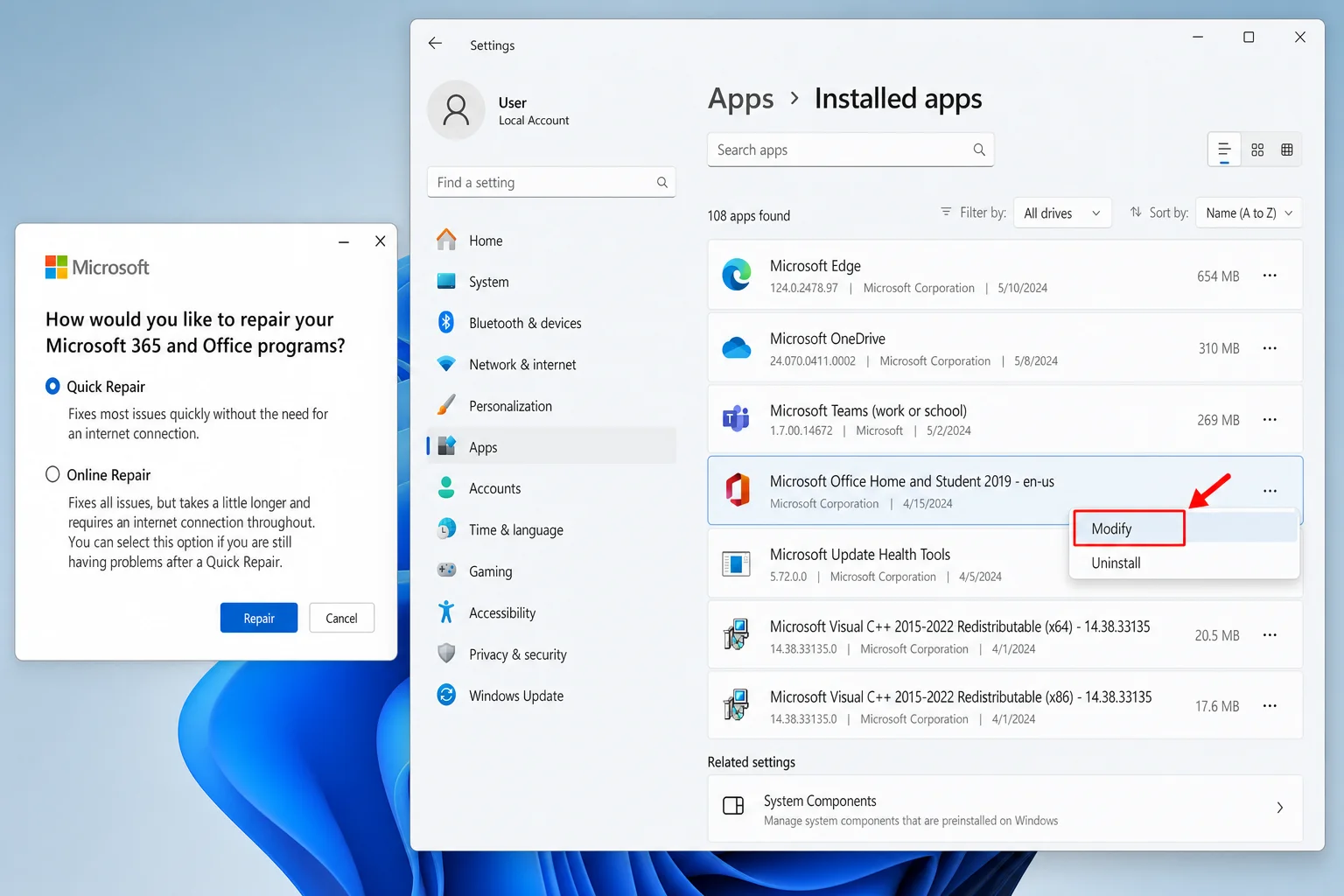Viewport: 1344px width, 896px height.
Task: Open the Filter by All drives dropdown
Action: 1062,213
